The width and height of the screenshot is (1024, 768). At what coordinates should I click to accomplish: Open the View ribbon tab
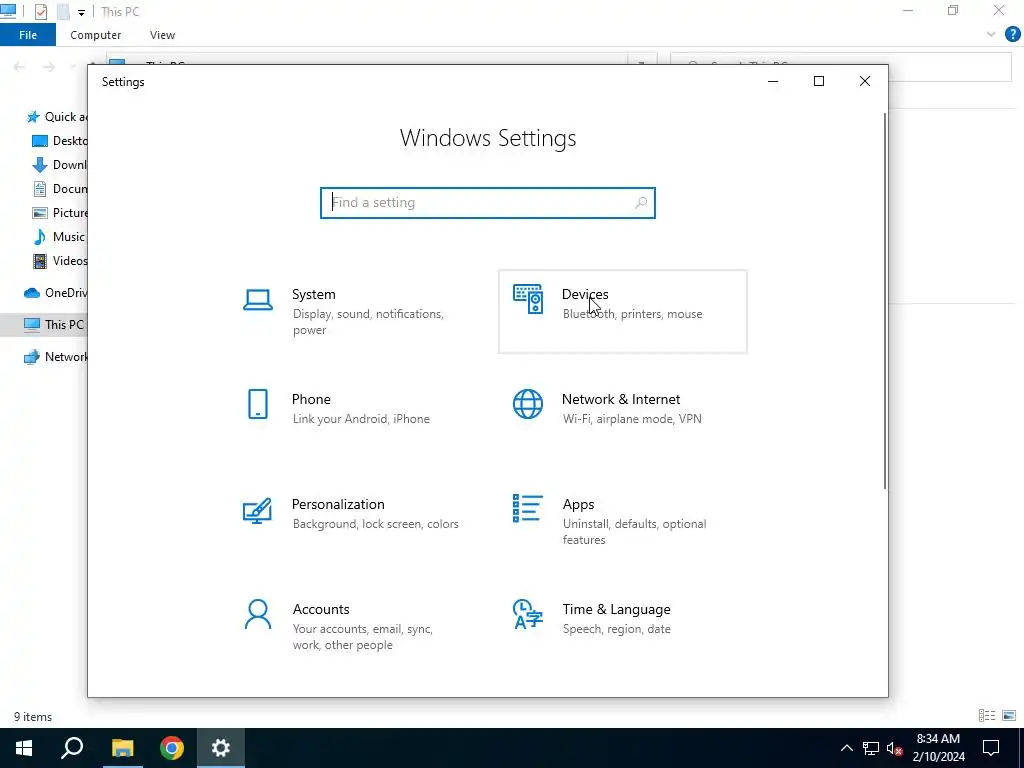162,35
